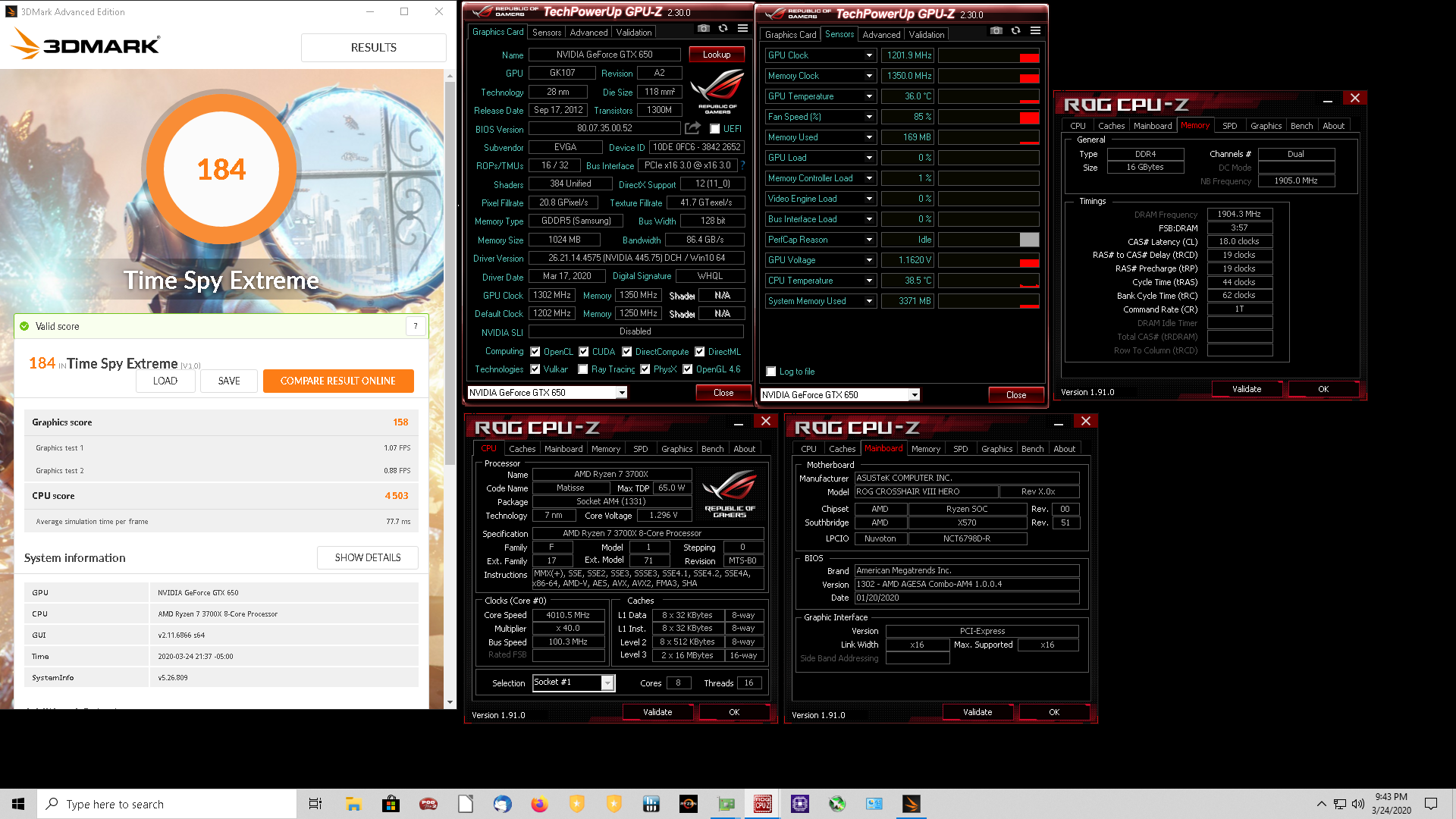Open Microsoft Store from the taskbar
1456x819 pixels.
tap(391, 804)
